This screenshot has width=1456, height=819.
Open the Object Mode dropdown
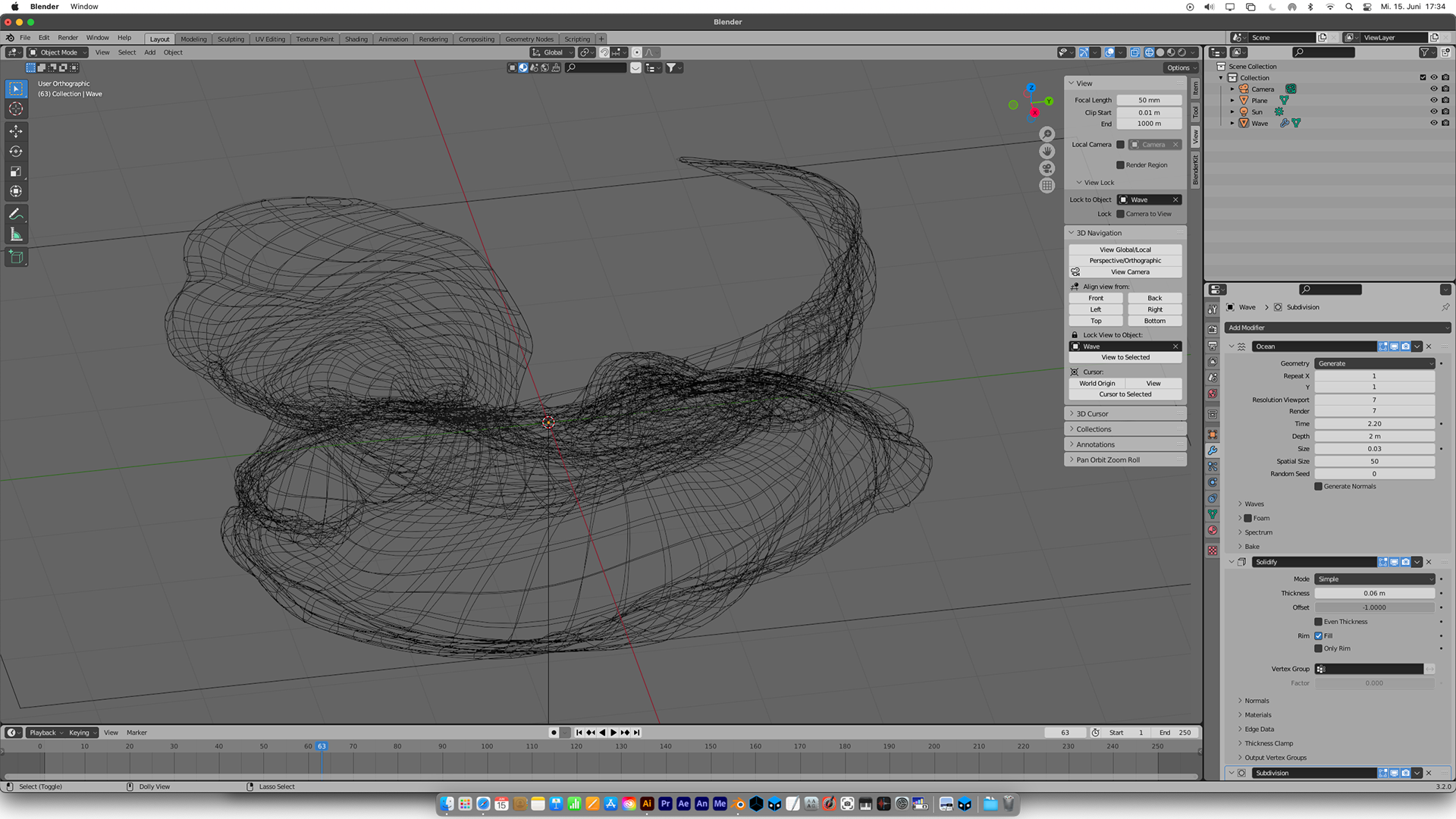(58, 52)
